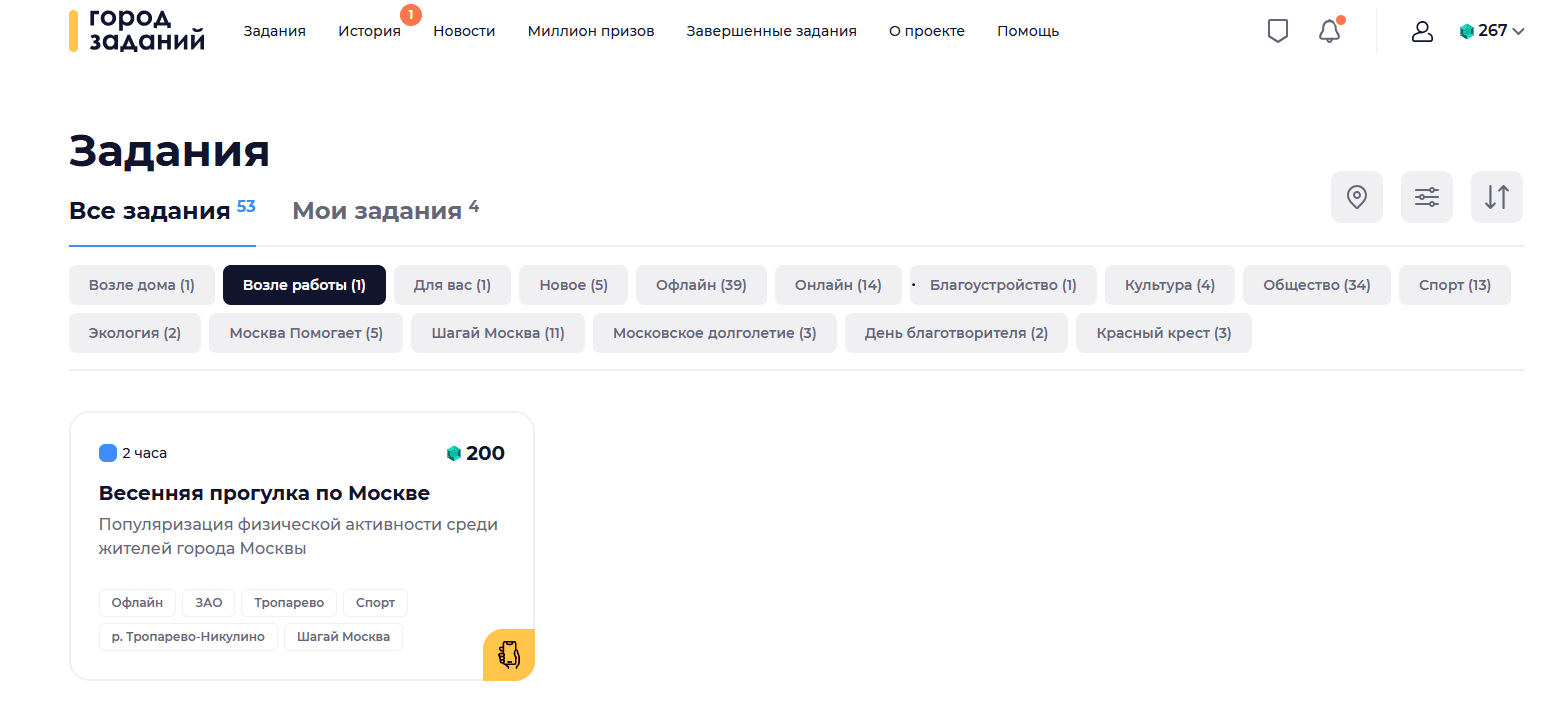Toggle the Возле дома (1) filter
Viewport: 1567px width, 719px height.
[x=142, y=285]
